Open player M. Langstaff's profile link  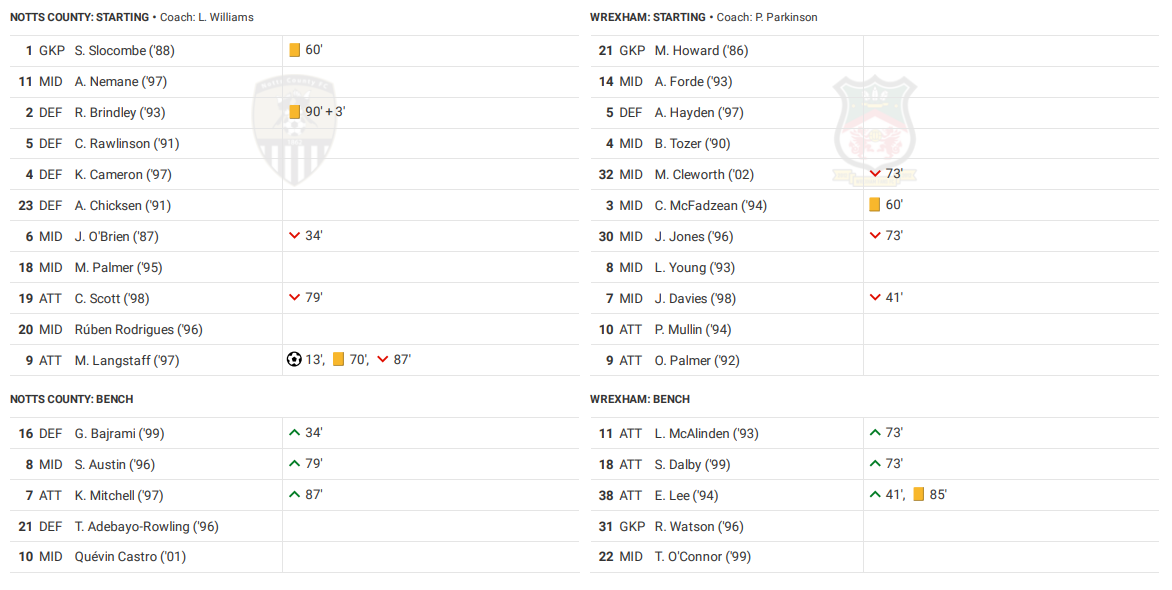point(127,361)
